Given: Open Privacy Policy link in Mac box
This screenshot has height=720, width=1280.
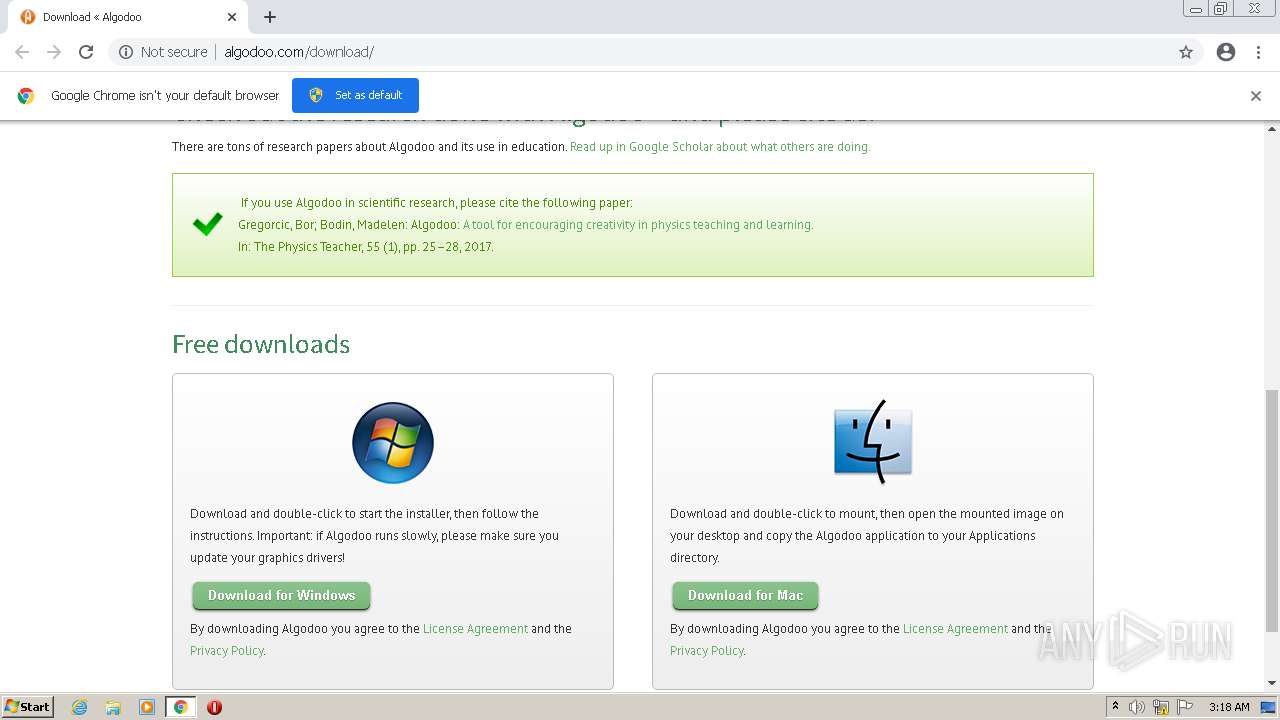Looking at the screenshot, I should tap(707, 651).
